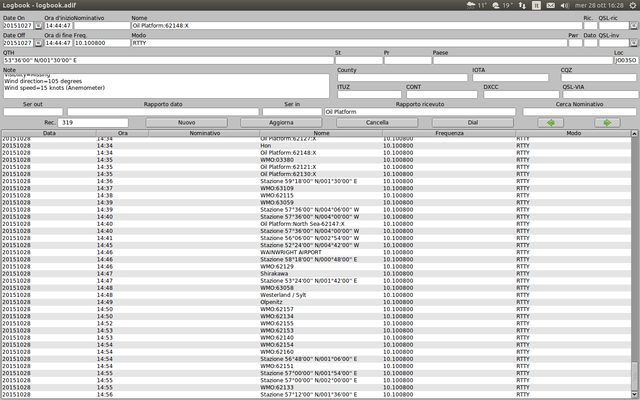Open the network connection indicator

(522, 5)
